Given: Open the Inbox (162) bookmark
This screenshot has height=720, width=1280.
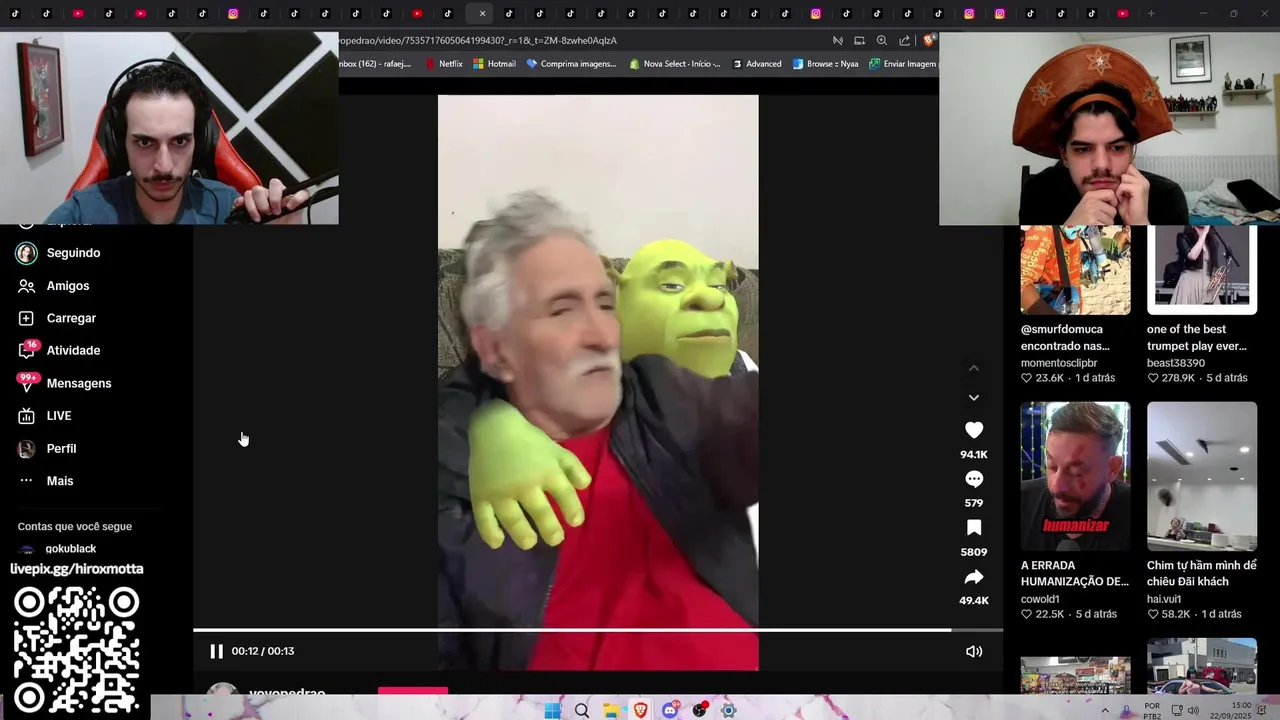Looking at the screenshot, I should 376,64.
